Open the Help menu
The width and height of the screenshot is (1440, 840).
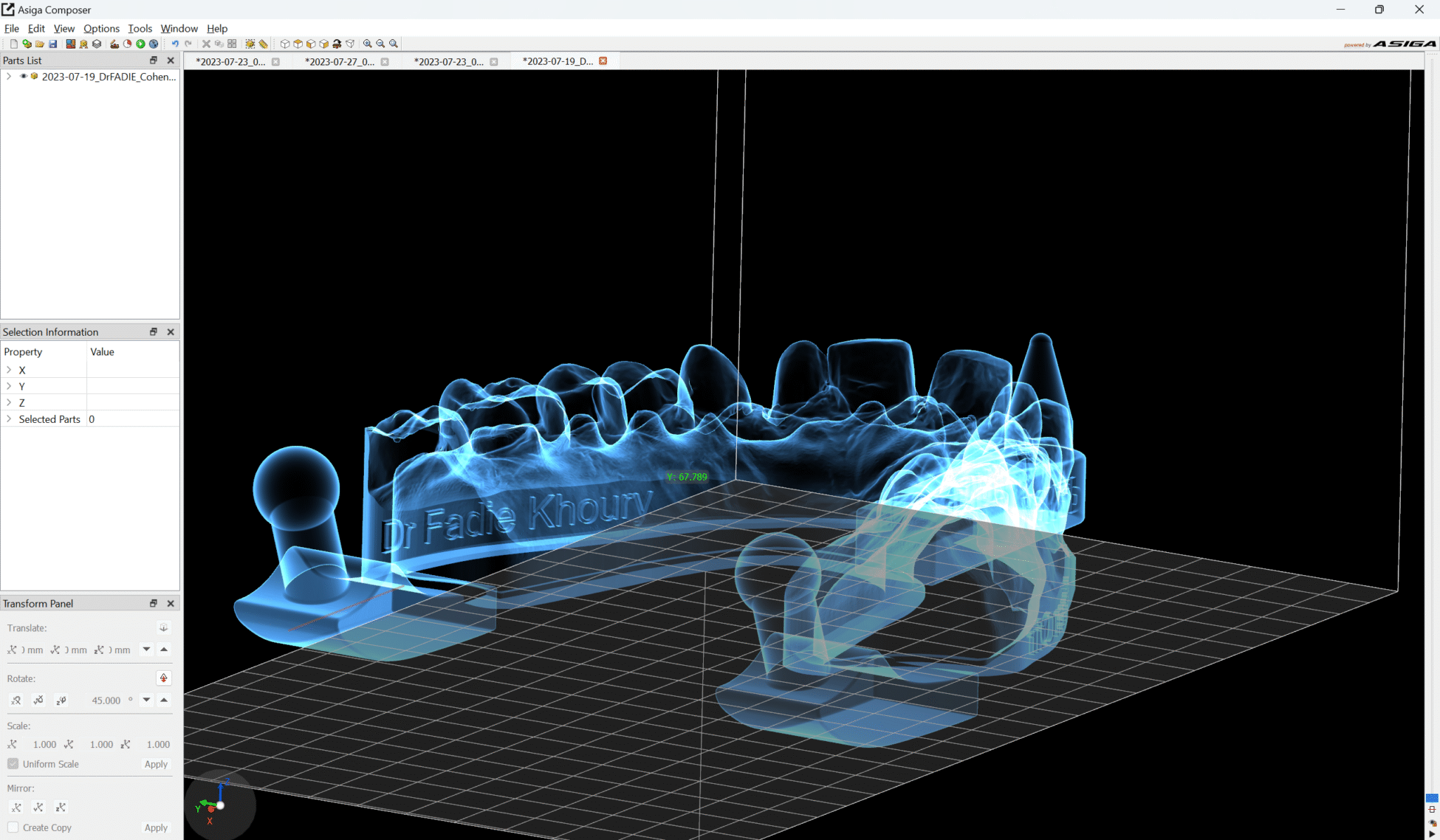[217, 28]
